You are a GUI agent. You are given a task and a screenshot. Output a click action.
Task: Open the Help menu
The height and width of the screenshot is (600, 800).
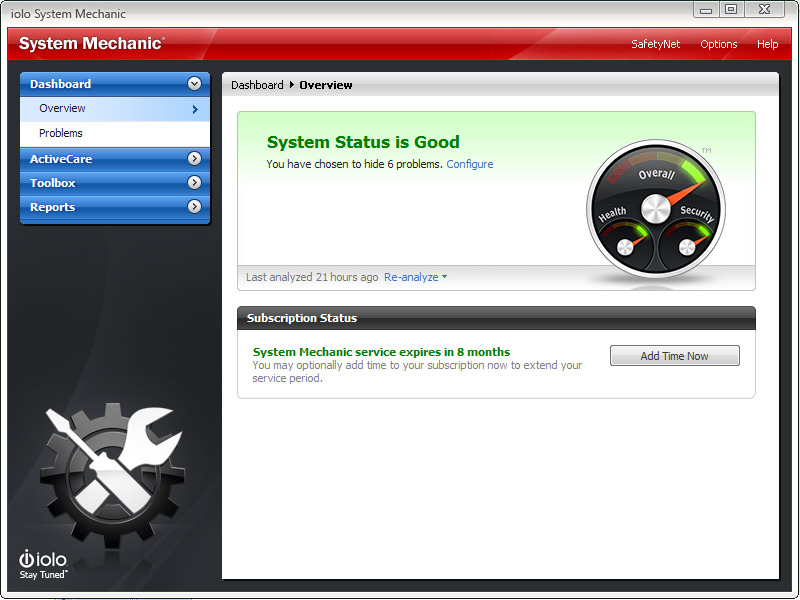point(767,44)
